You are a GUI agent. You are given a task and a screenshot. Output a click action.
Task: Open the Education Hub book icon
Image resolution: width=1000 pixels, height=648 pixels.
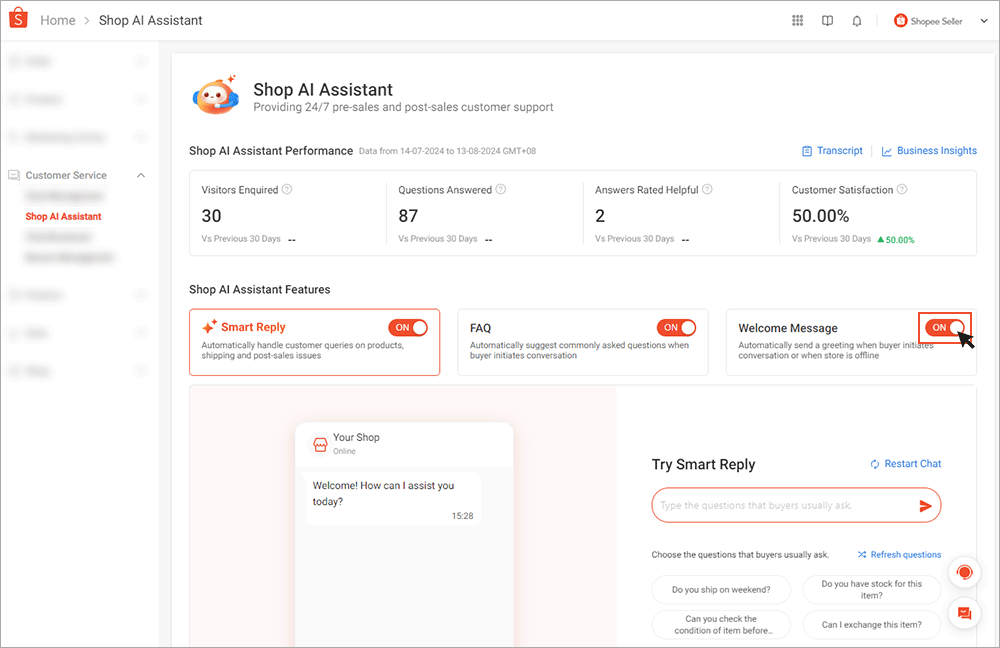tap(827, 20)
